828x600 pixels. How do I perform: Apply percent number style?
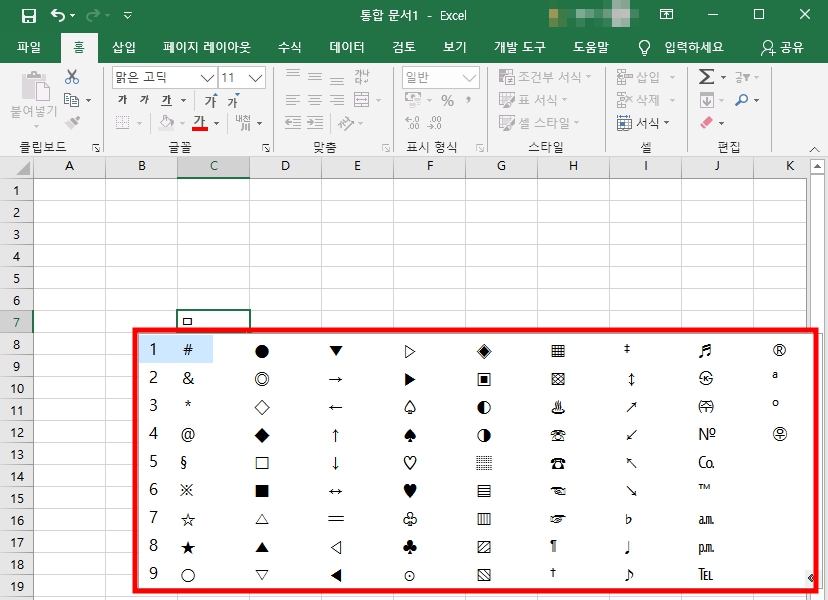pos(447,101)
